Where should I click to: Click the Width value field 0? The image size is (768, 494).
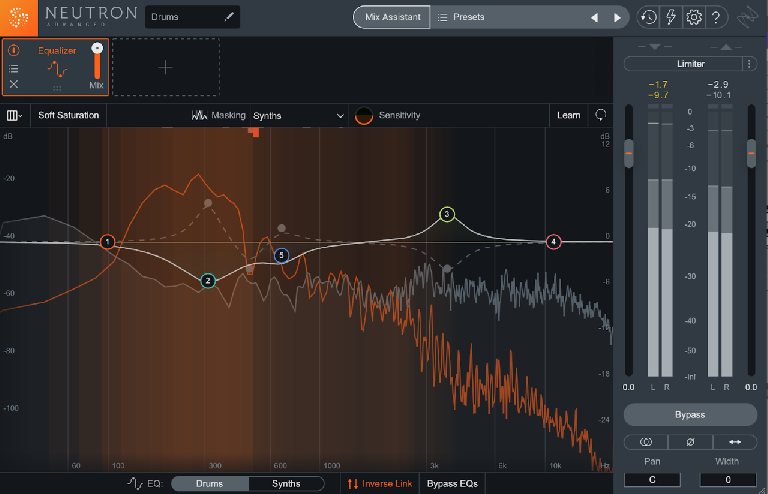pos(728,480)
